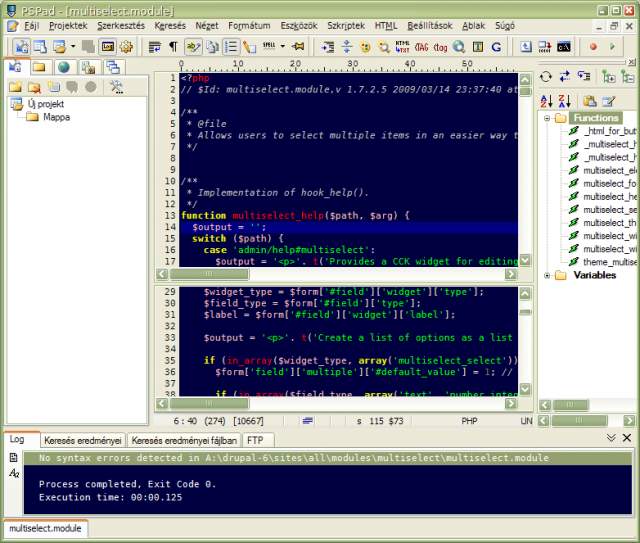
Task: Convert HTML to TXT icon
Action: 402,47
